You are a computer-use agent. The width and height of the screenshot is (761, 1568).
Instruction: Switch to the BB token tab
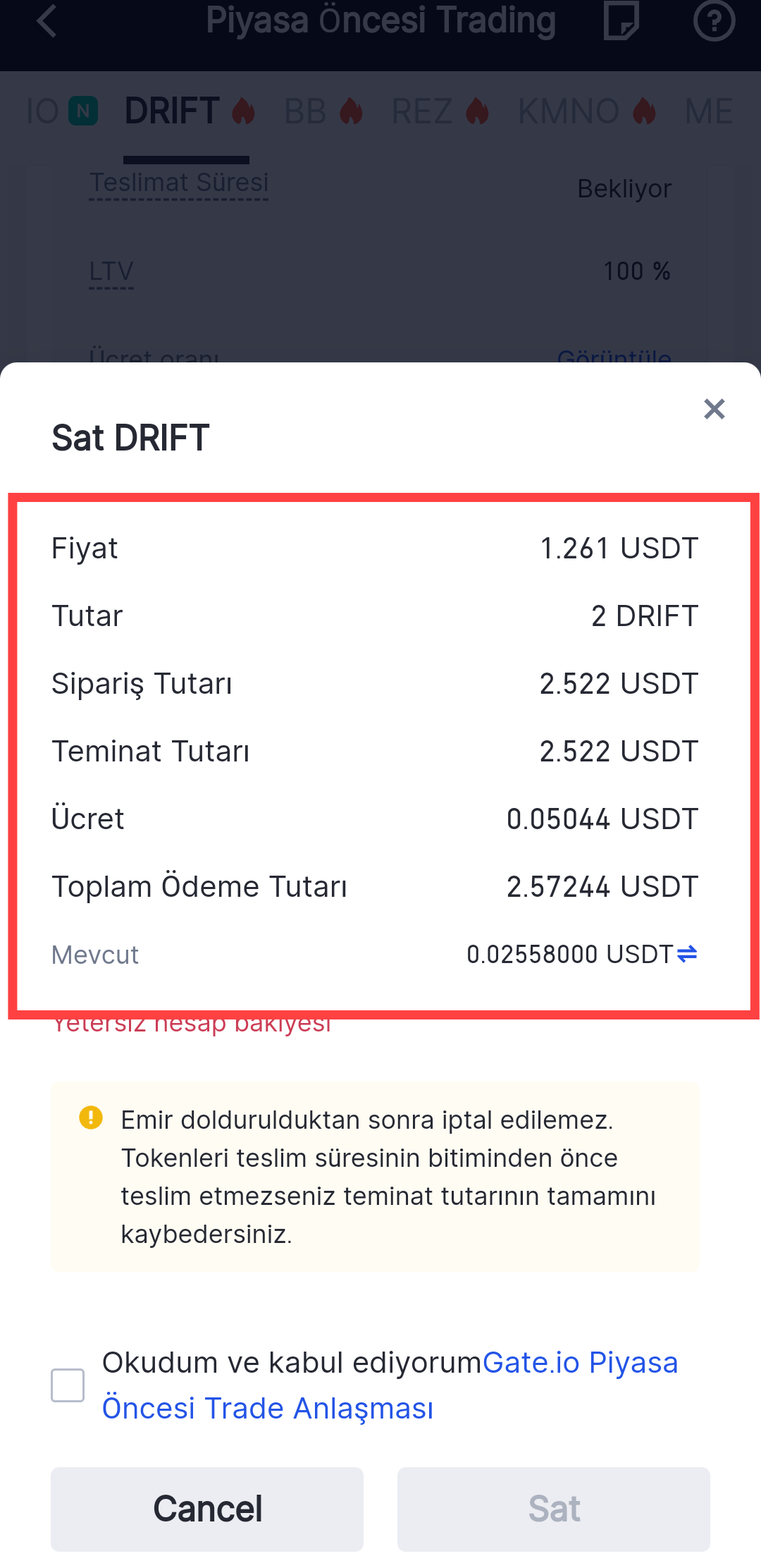click(x=306, y=111)
